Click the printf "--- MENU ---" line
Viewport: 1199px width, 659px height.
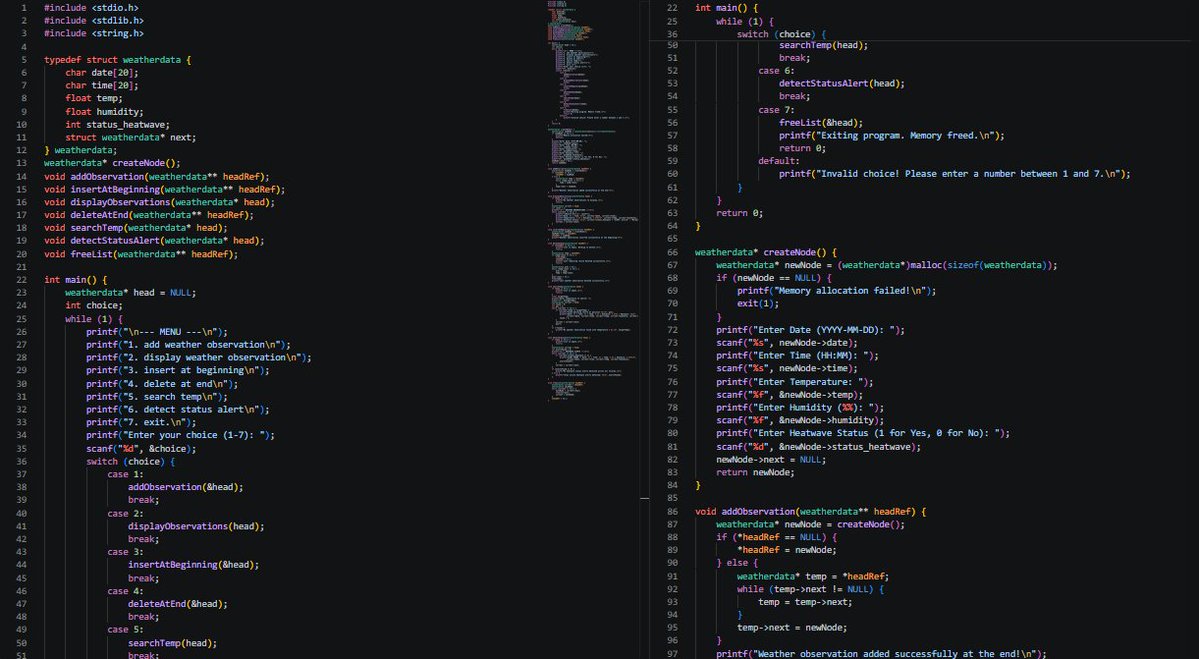tap(157, 333)
